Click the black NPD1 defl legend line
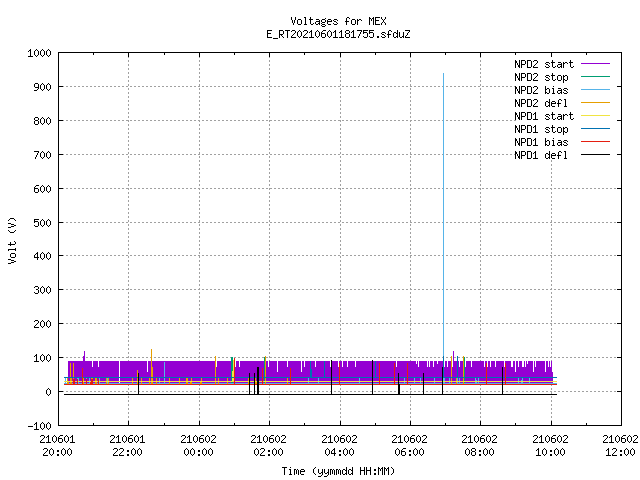This screenshot has height=480, width=640. point(596,155)
